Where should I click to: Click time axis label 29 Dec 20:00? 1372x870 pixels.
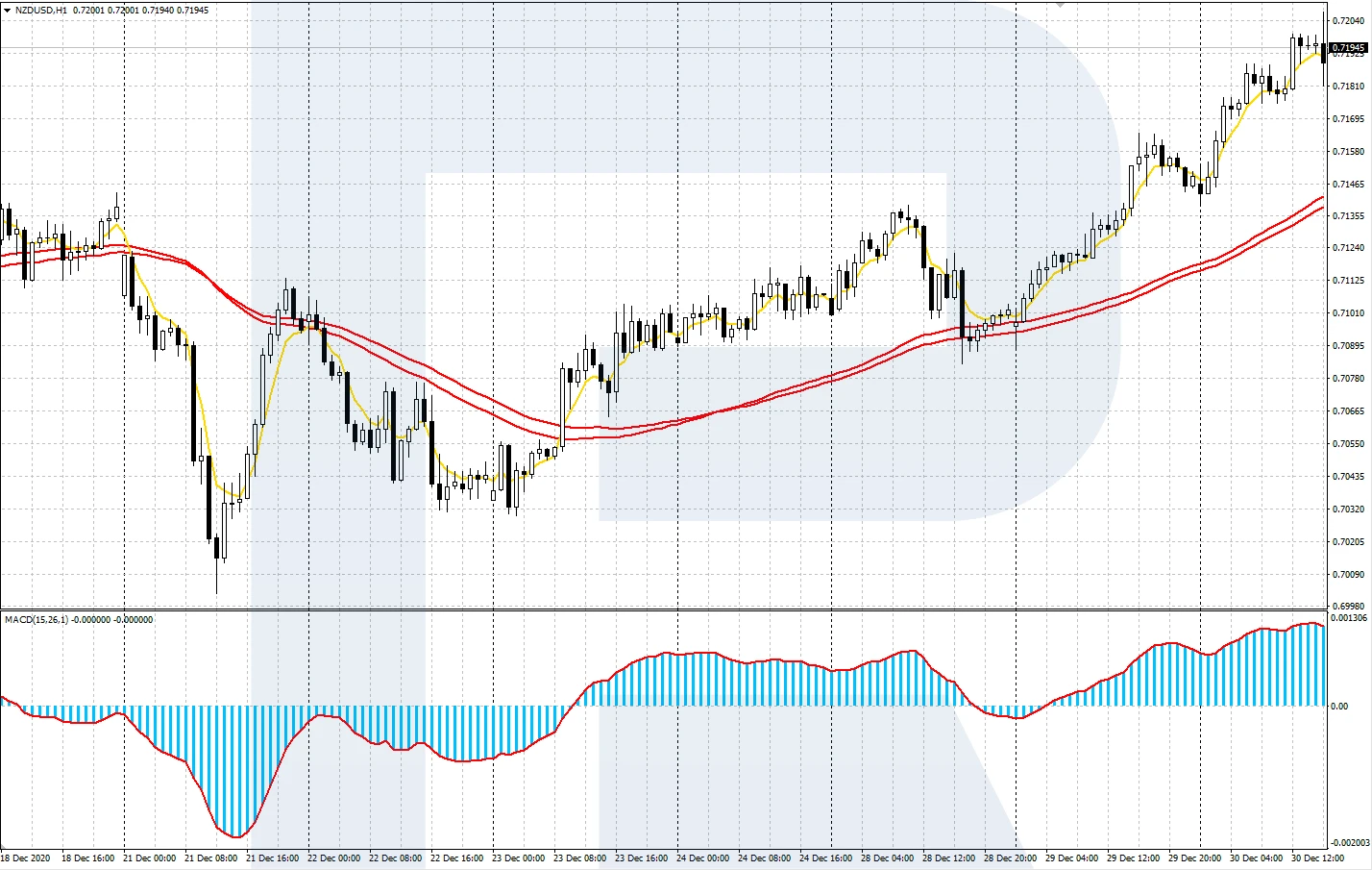(1195, 858)
